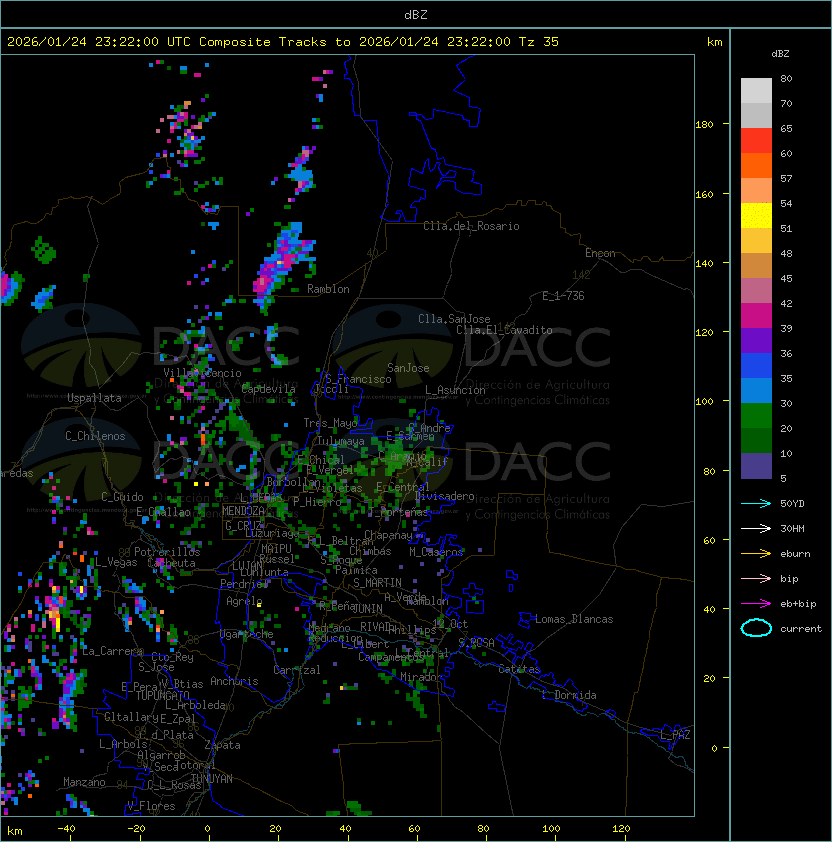Select the magenta 39-42 dBZ swatch
This screenshot has height=842, width=832.
coord(756,315)
